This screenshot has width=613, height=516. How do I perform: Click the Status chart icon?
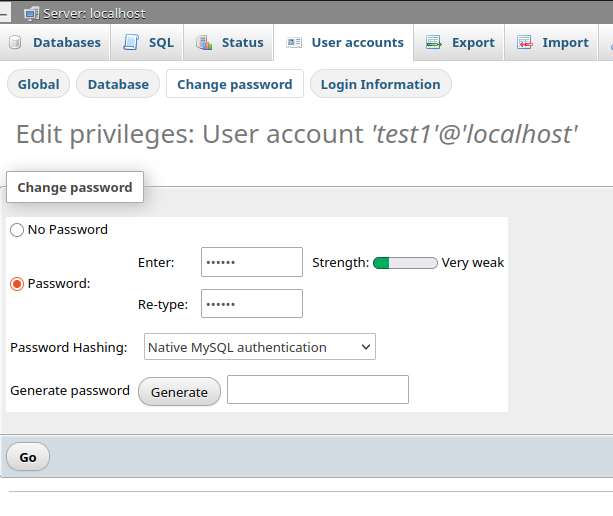(204, 42)
